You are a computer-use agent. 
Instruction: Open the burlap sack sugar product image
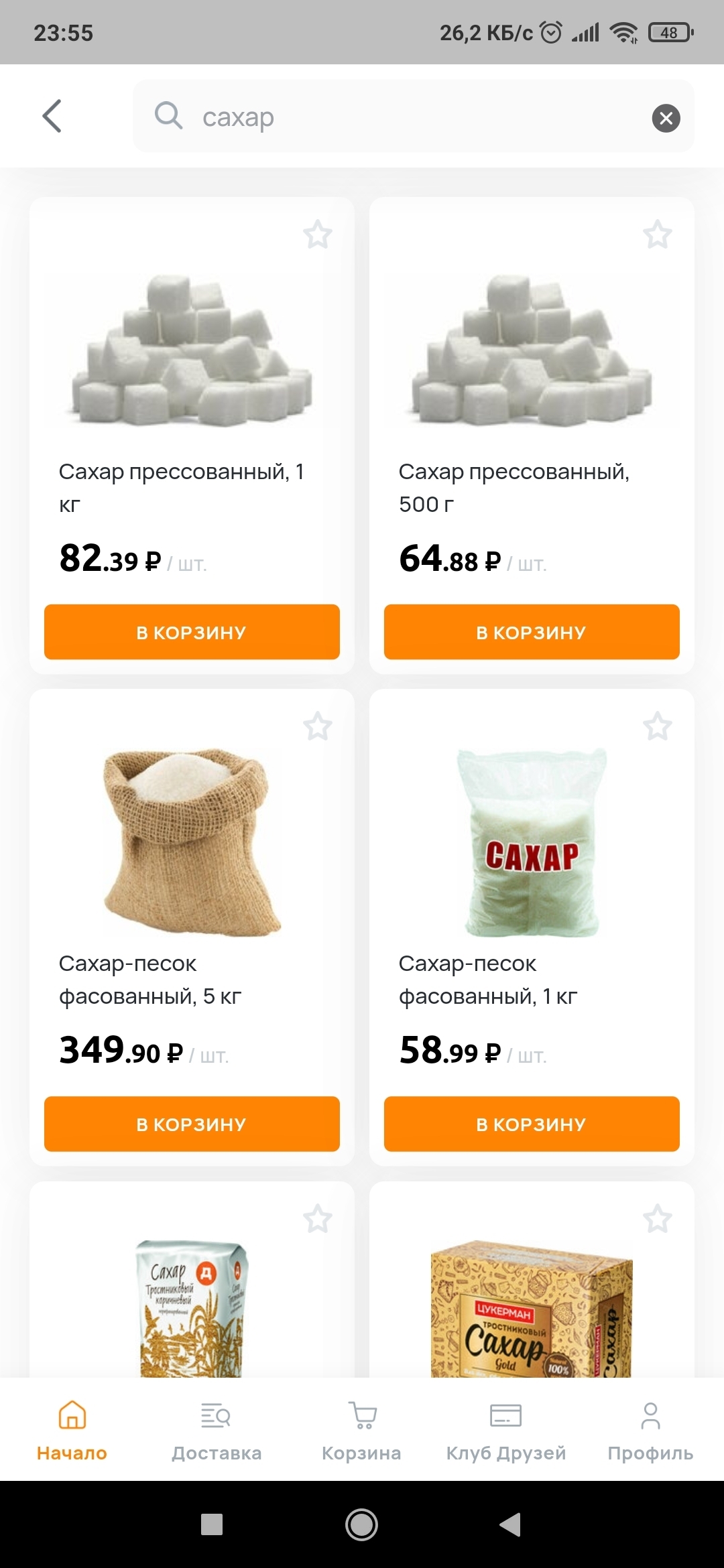192,842
